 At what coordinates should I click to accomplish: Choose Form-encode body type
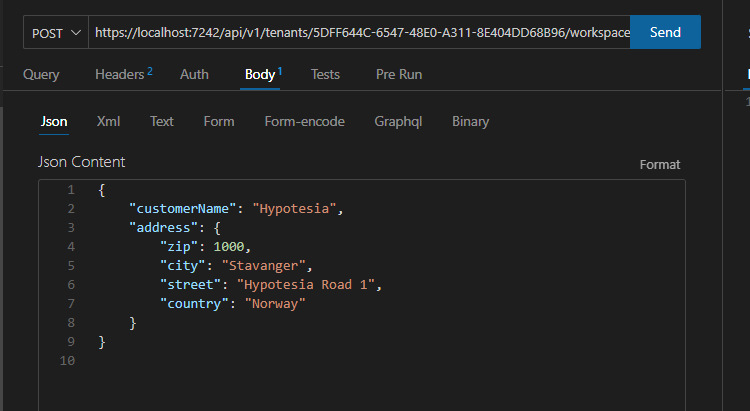point(304,121)
